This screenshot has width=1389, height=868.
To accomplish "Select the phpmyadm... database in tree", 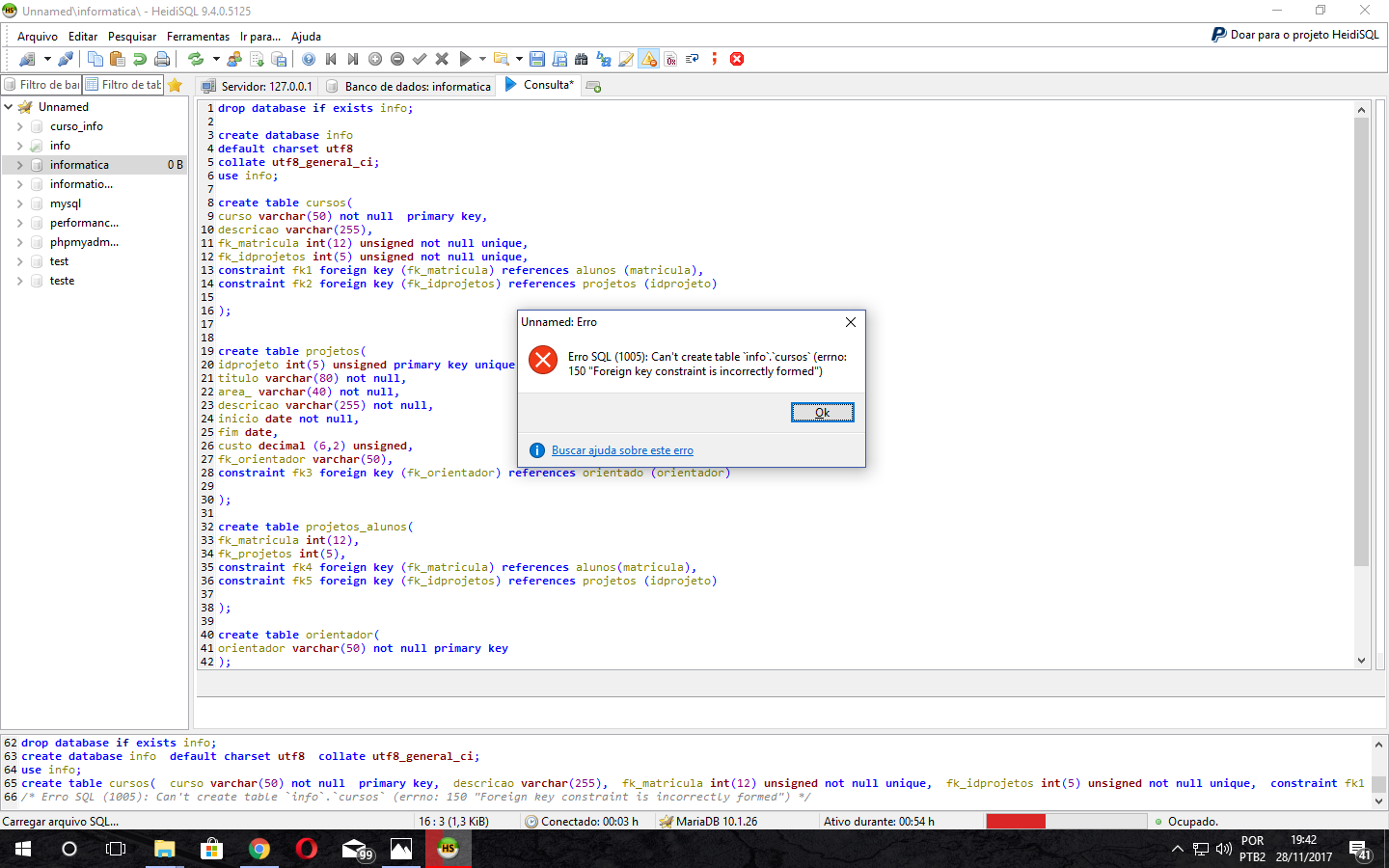I will point(84,242).
